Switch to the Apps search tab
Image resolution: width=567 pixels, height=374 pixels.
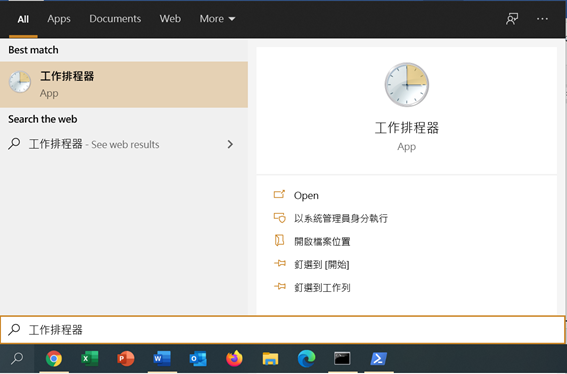(59, 19)
